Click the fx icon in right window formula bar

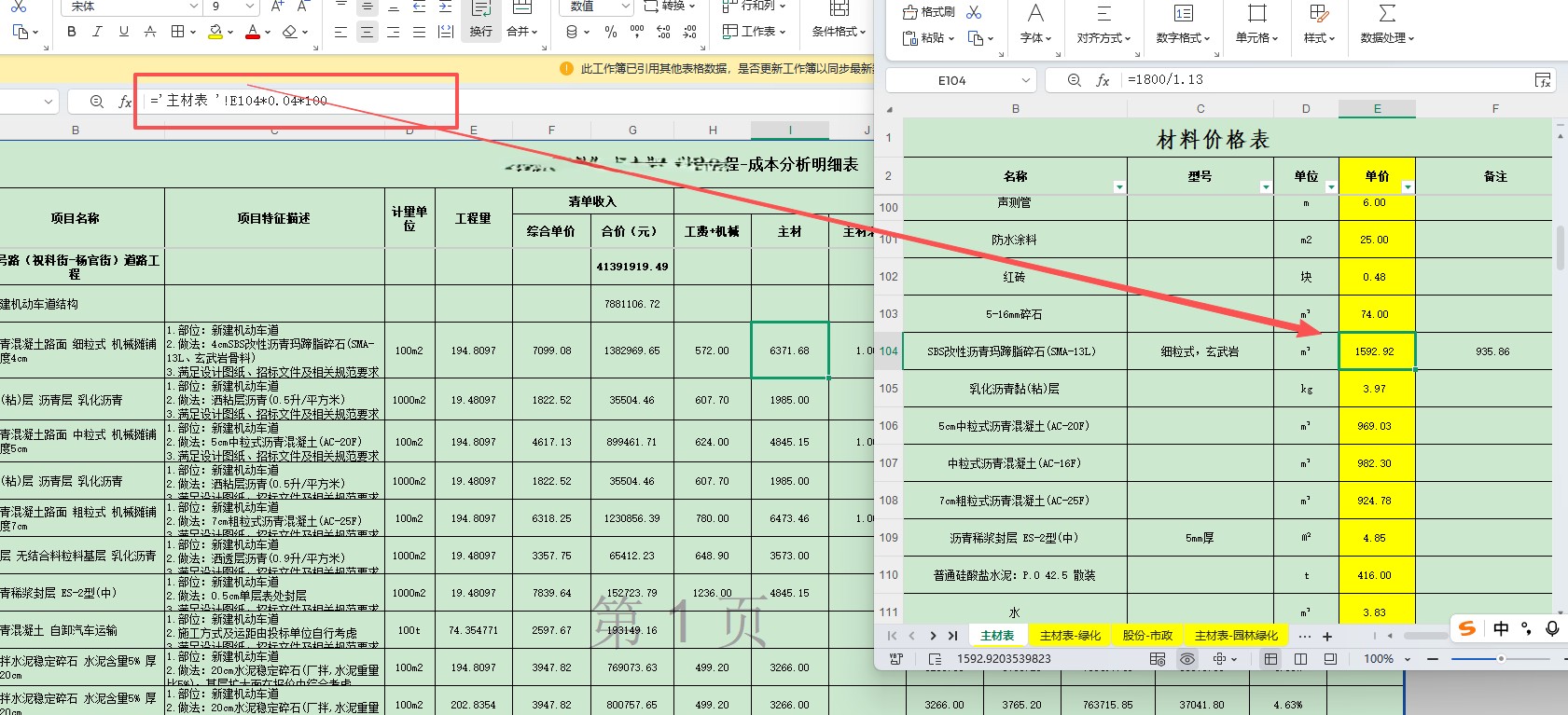coord(1103,81)
